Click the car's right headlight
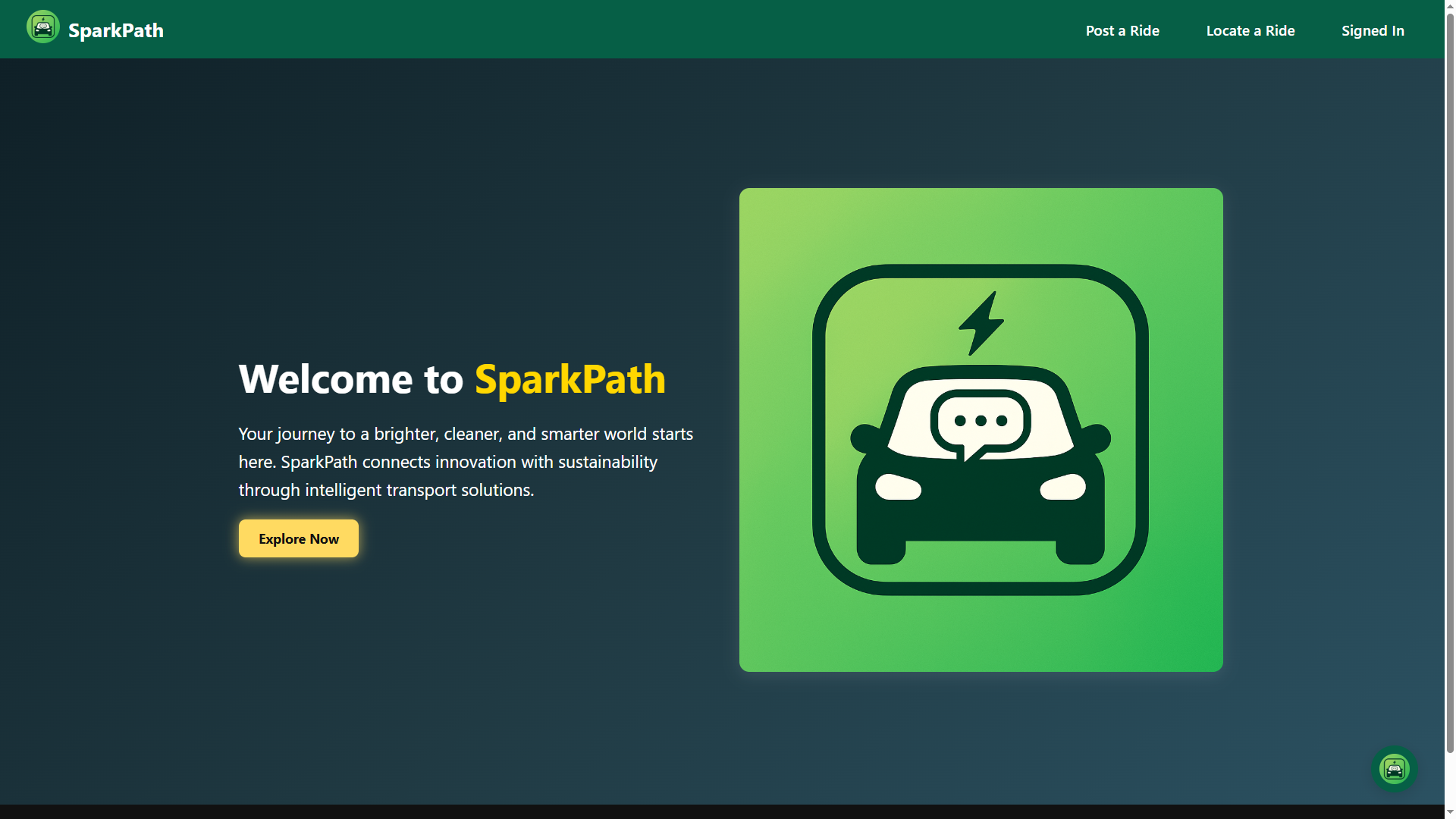The image size is (1456, 819). (x=1062, y=488)
